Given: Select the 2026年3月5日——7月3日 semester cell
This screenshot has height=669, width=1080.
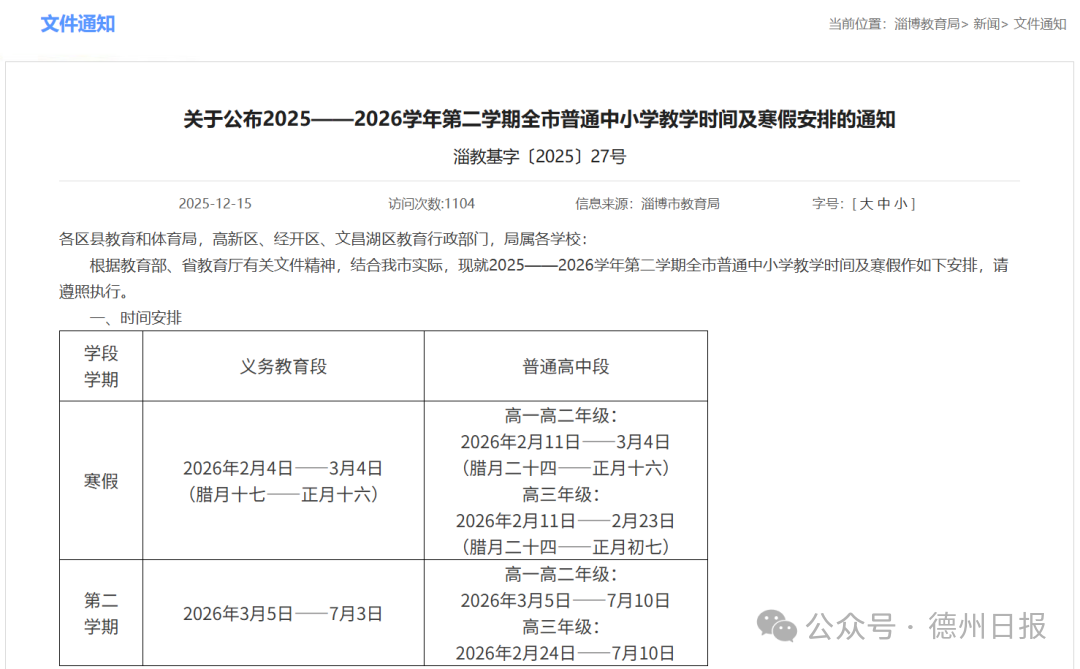Looking at the screenshot, I should [x=283, y=614].
